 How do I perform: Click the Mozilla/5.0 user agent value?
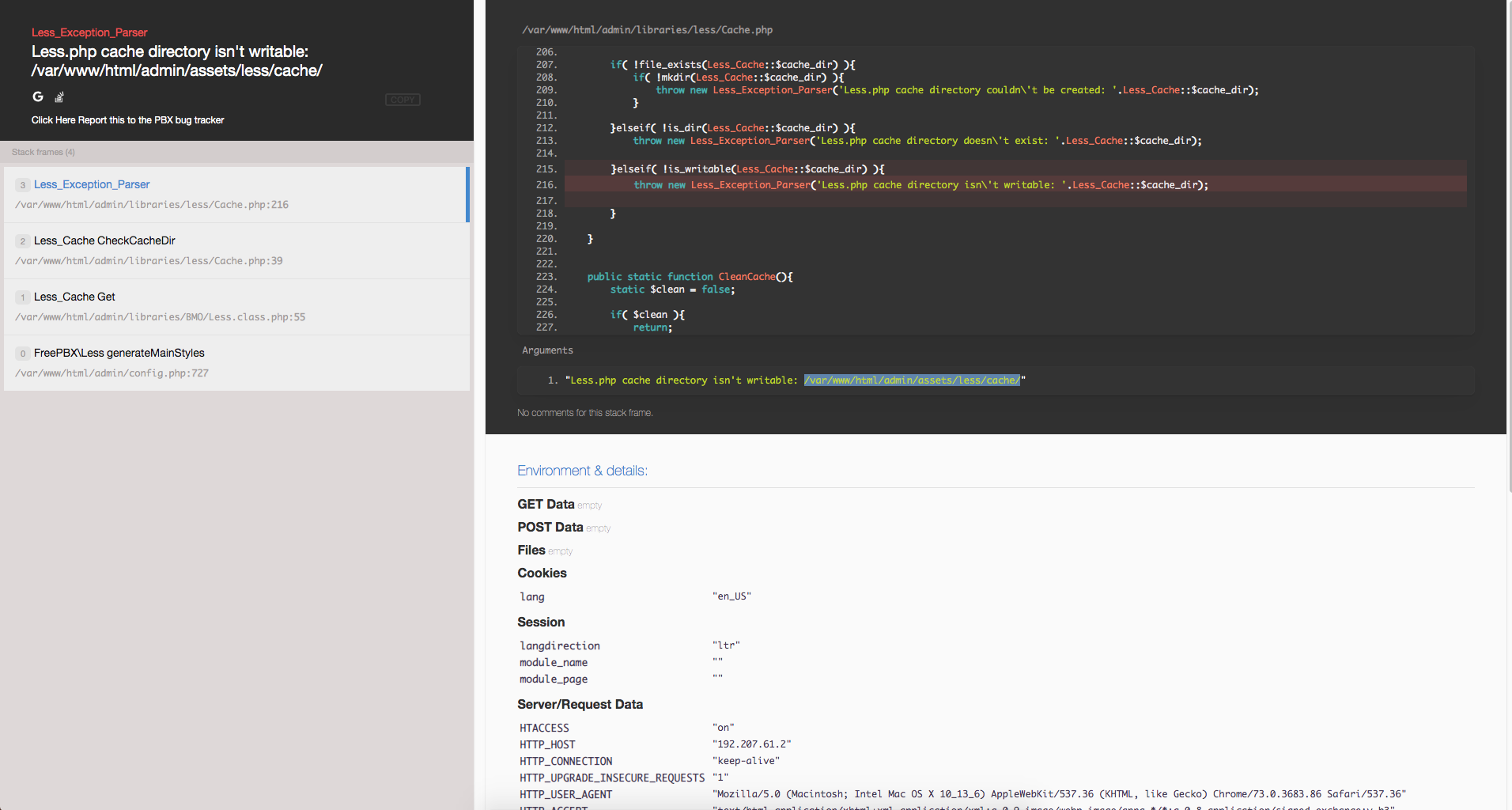coord(1059,794)
